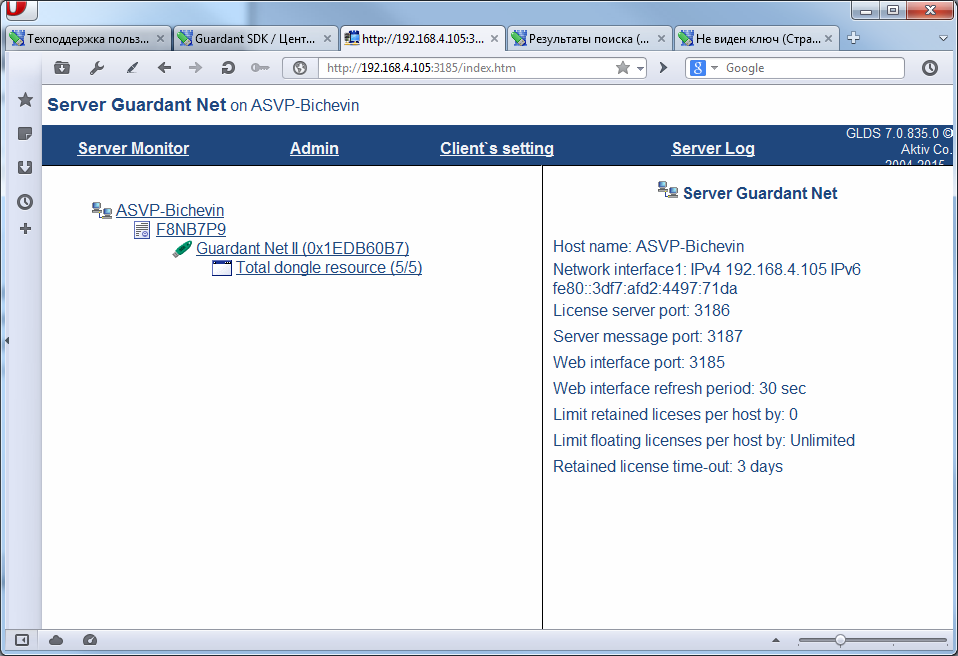Toggle the side panel at bottom-left
Image resolution: width=958 pixels, height=656 pixels.
[x=22, y=640]
